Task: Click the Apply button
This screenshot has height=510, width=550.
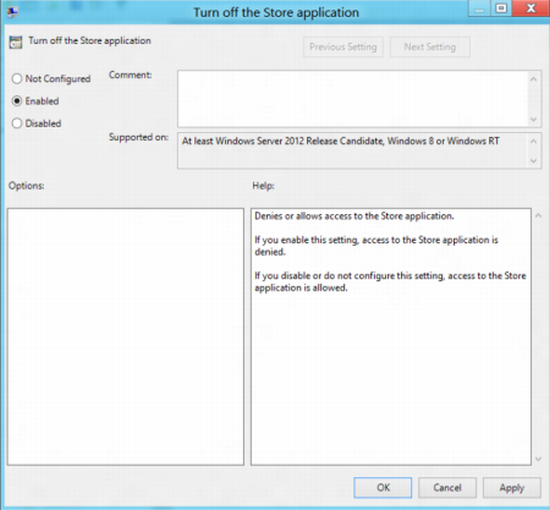Action: coord(512,488)
